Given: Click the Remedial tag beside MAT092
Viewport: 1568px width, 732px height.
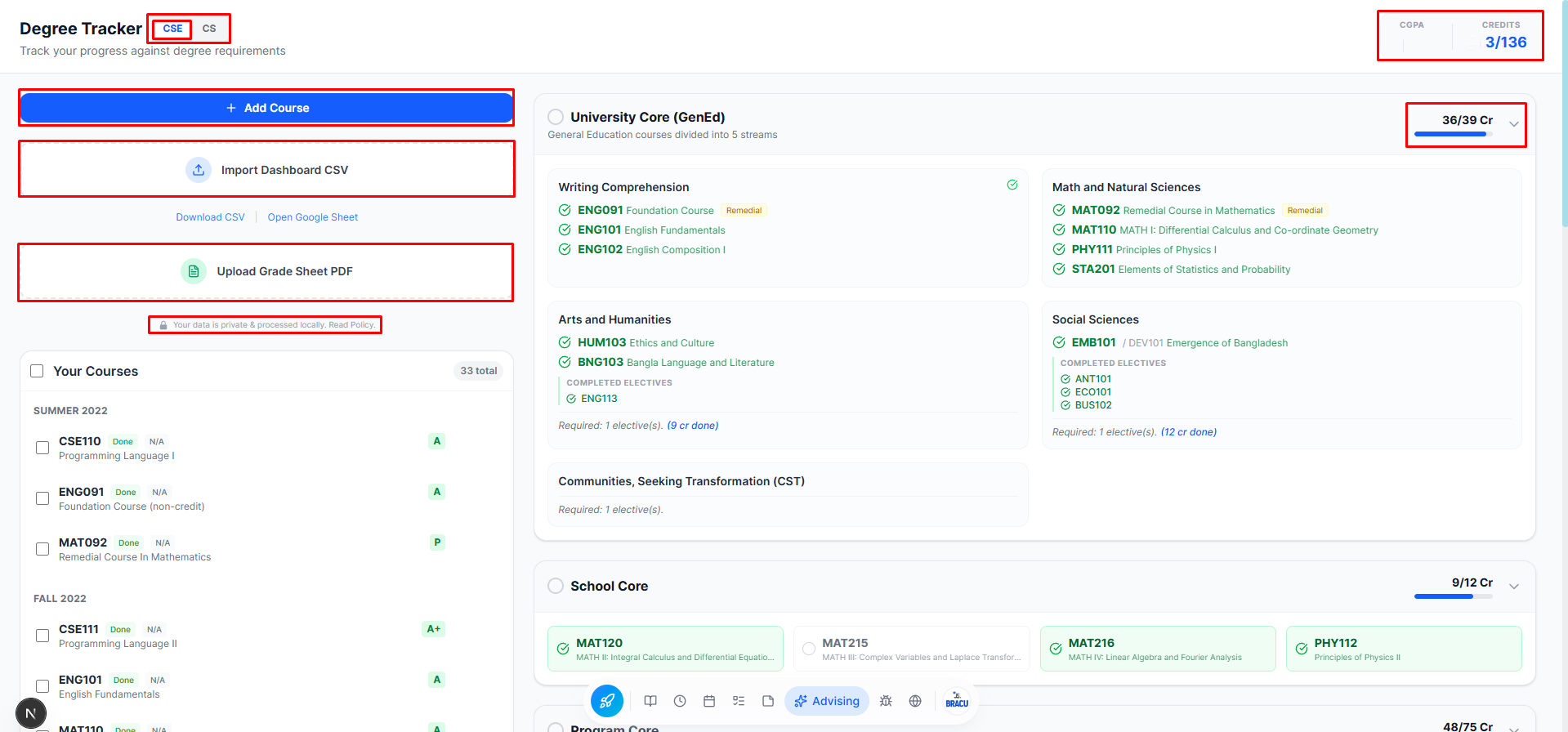Looking at the screenshot, I should [1305, 211].
